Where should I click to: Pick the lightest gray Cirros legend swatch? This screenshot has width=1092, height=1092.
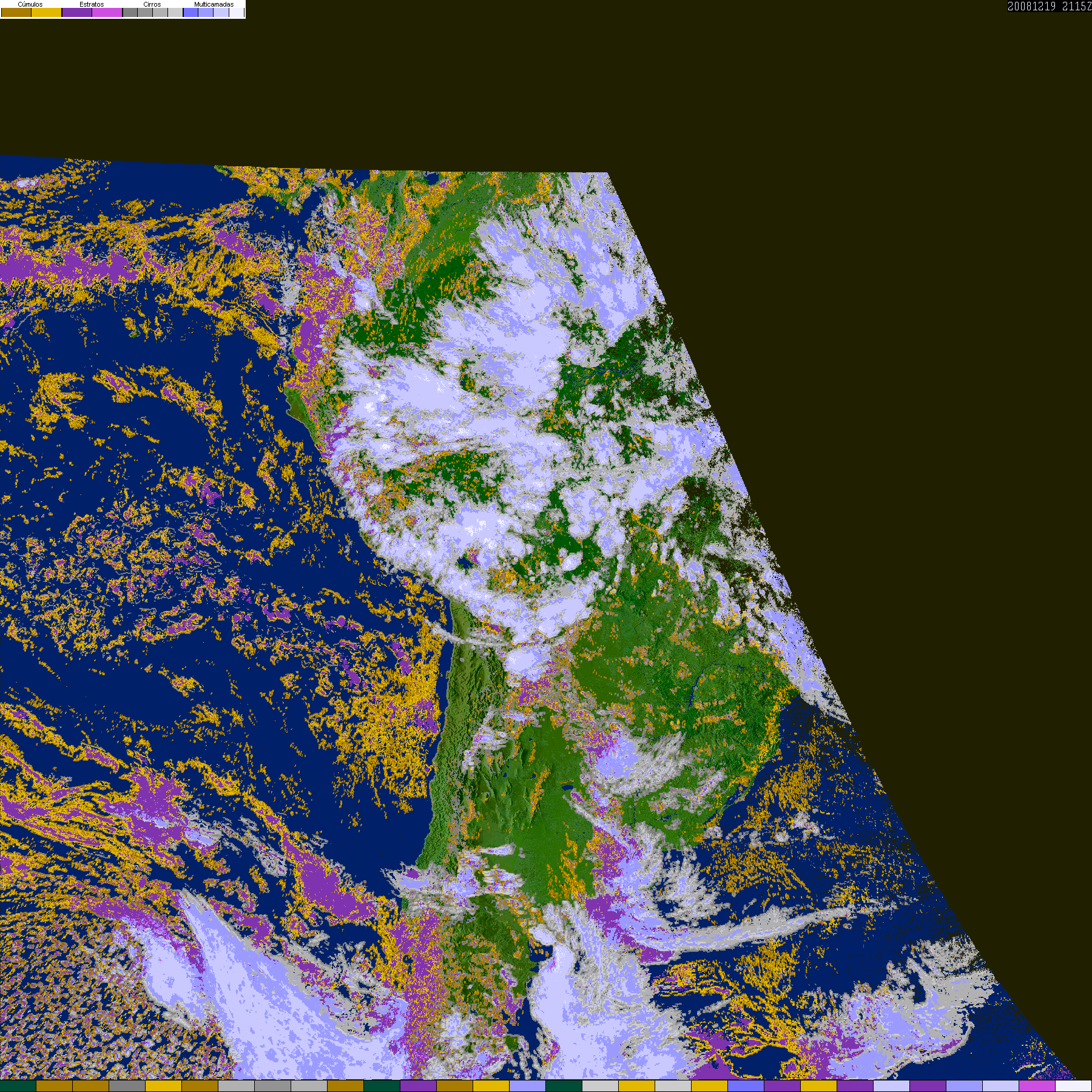click(175, 12)
